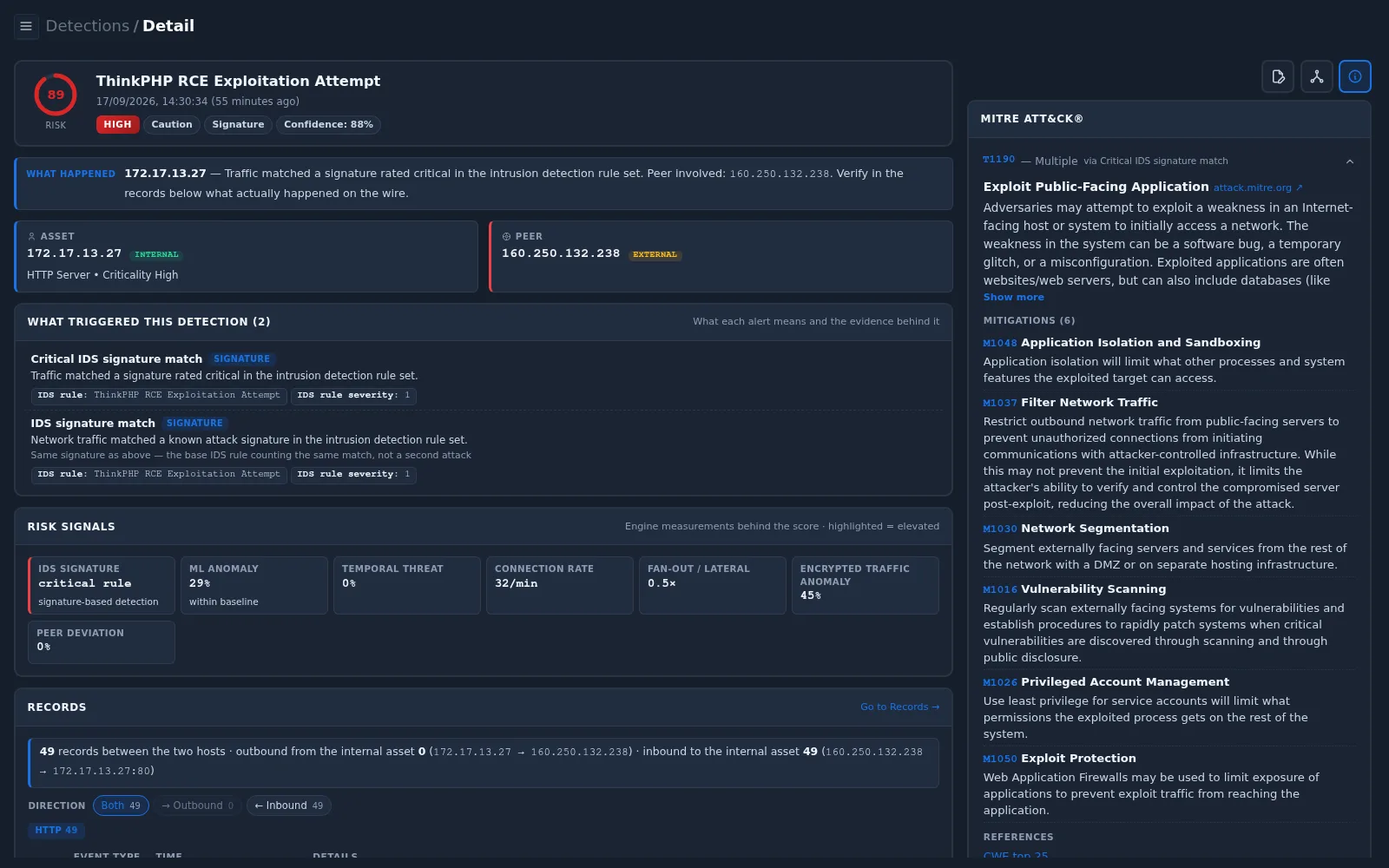Click the globe icon beside PEER
The image size is (1389, 868).
507,236
